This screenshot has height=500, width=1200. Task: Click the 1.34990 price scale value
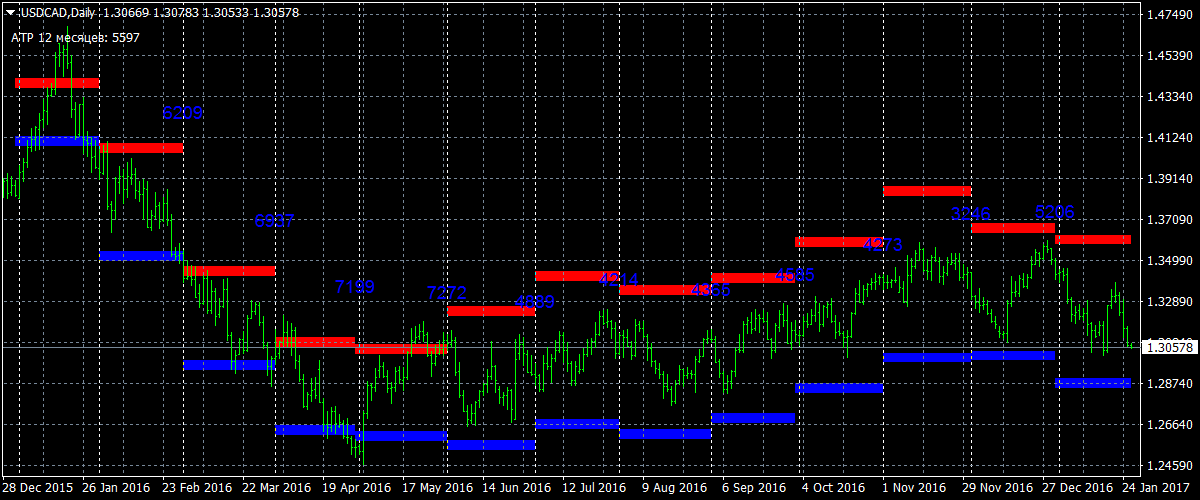(1168, 261)
